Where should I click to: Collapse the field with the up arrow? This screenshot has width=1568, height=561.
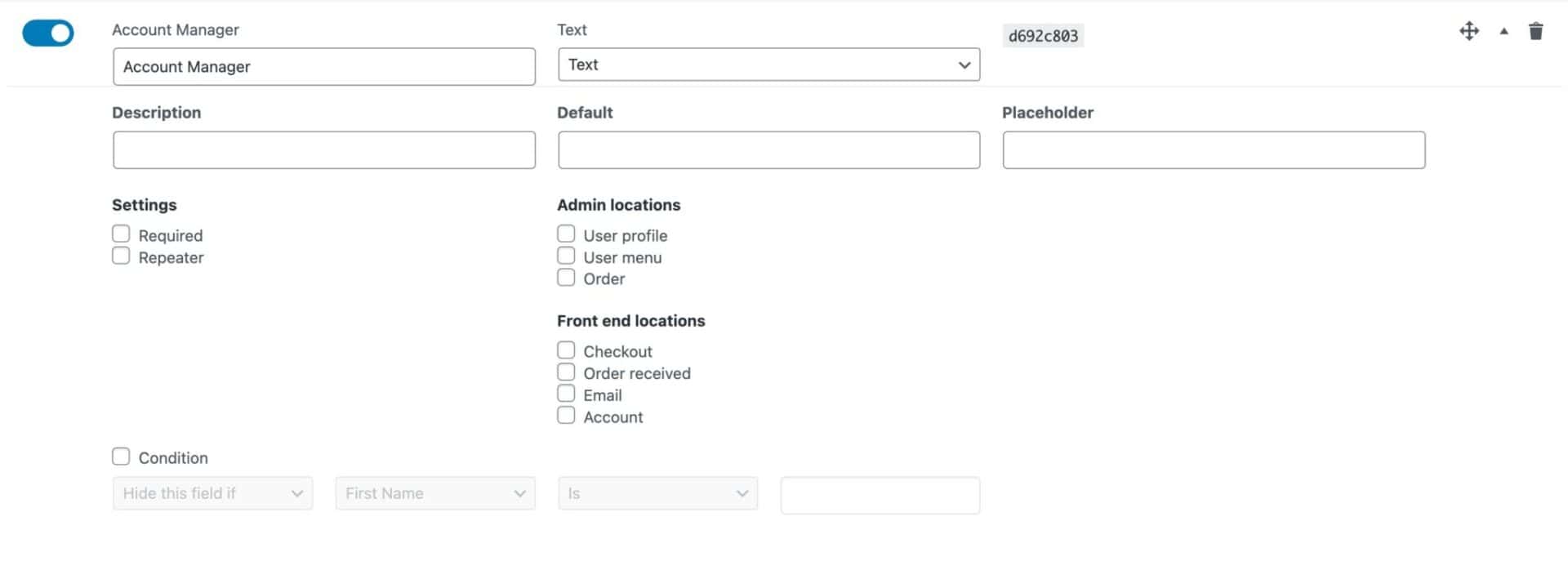pyautogui.click(x=1503, y=32)
